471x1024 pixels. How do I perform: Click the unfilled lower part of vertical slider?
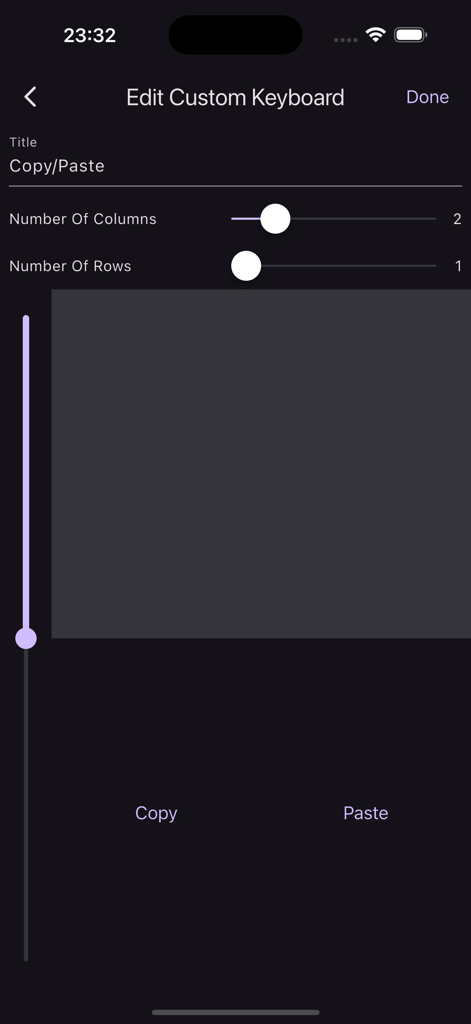coord(26,805)
